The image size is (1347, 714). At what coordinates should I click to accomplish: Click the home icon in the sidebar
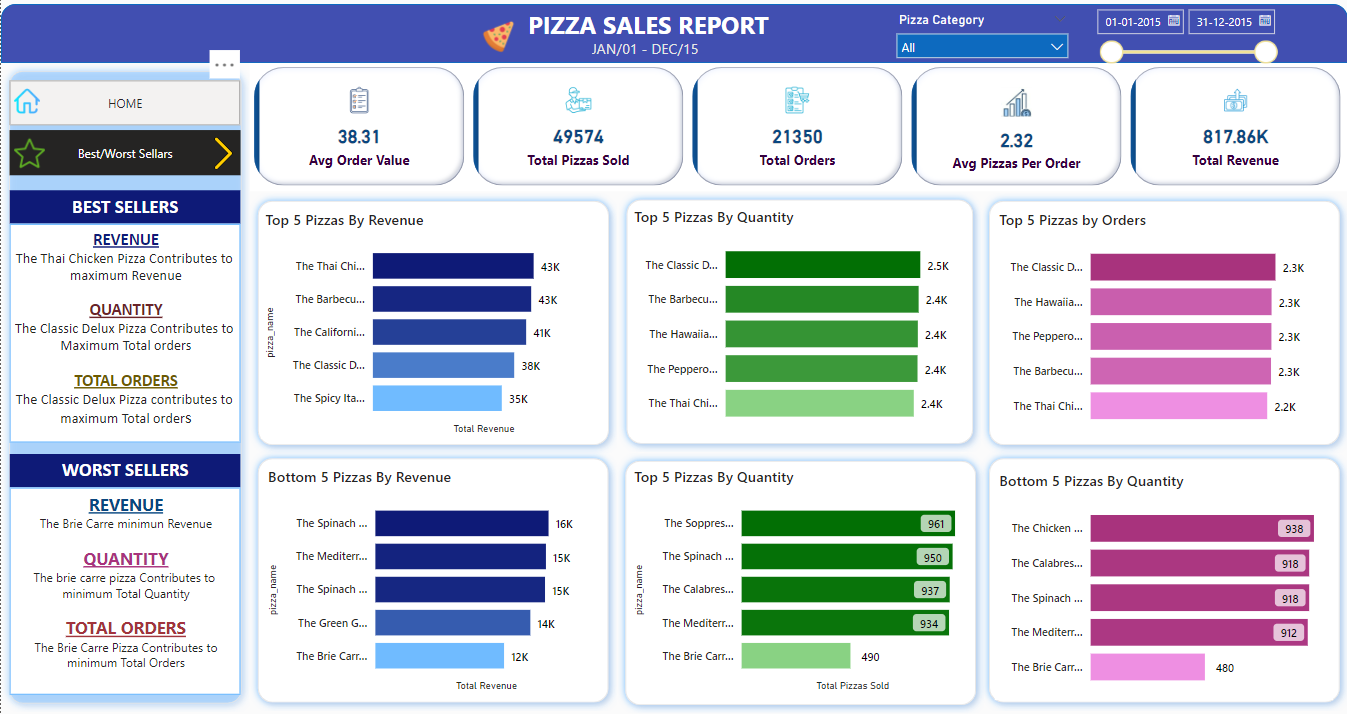click(x=28, y=102)
